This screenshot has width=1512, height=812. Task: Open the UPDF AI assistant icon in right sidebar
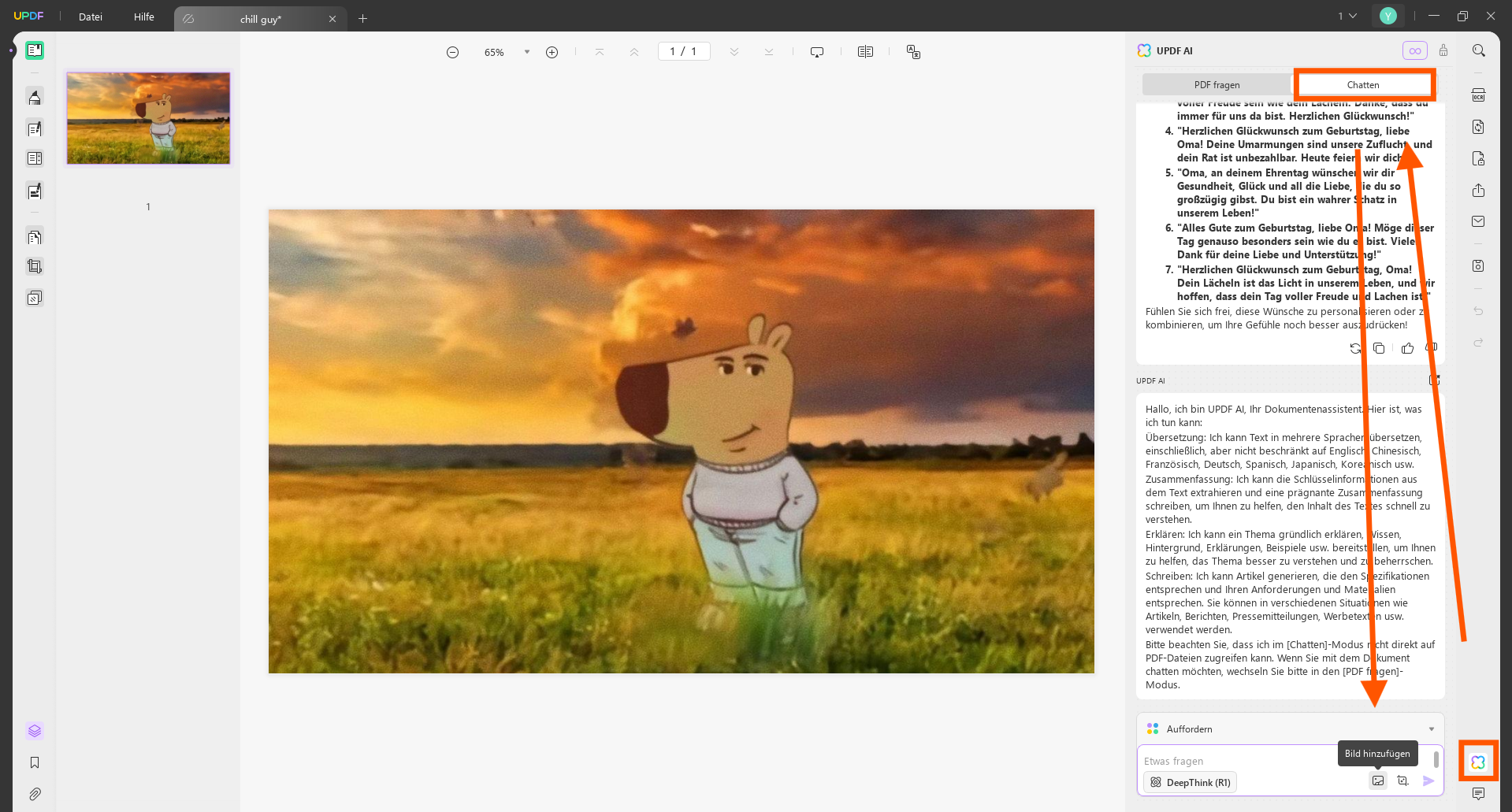coord(1477,762)
